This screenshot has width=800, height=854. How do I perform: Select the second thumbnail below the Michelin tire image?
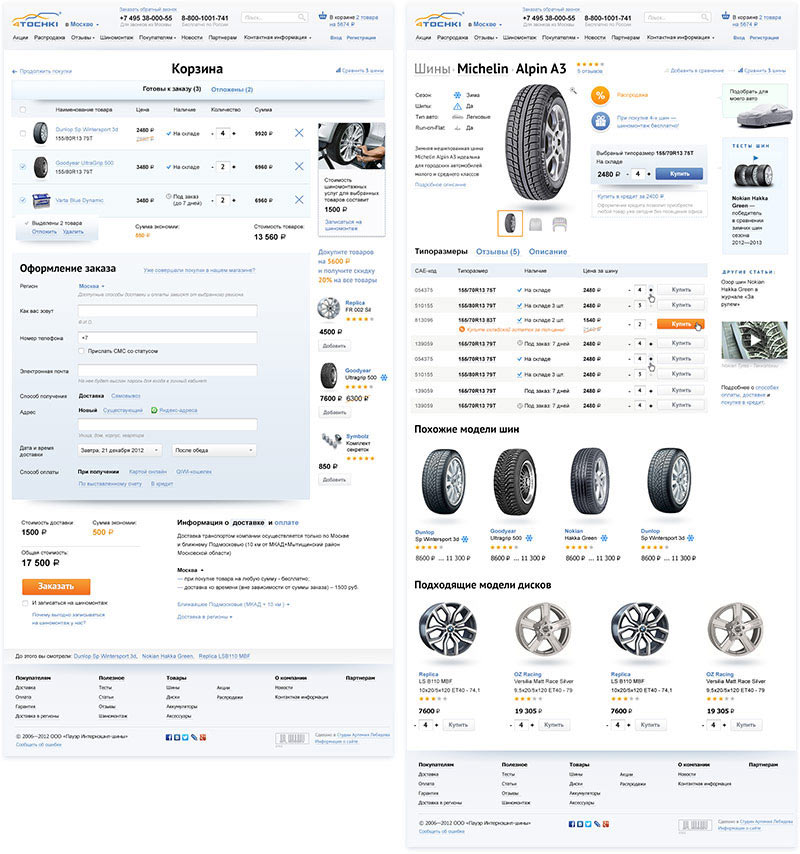535,224
